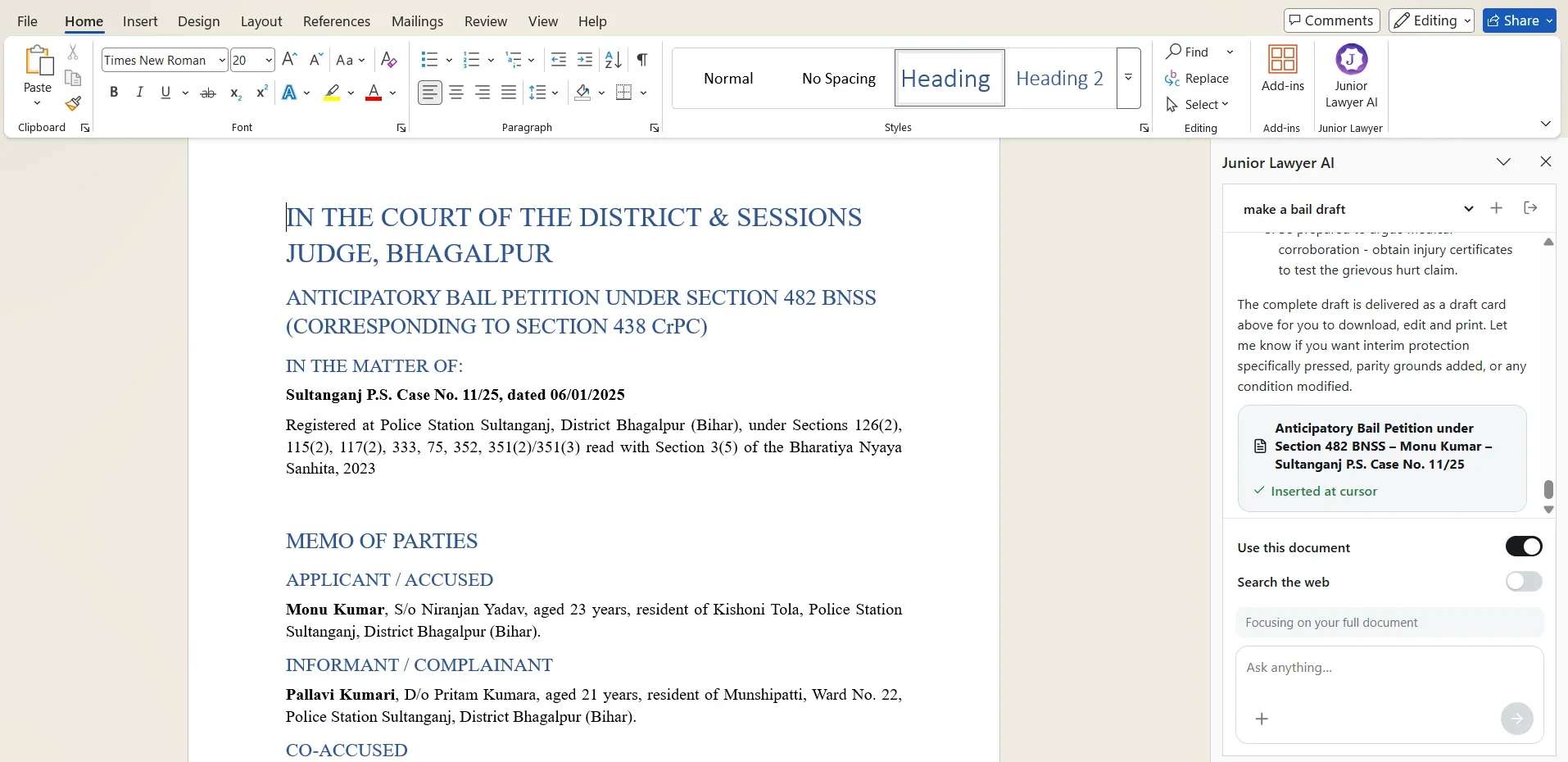Image resolution: width=1568 pixels, height=762 pixels.
Task: Increase paragraph indent
Action: coord(585,60)
